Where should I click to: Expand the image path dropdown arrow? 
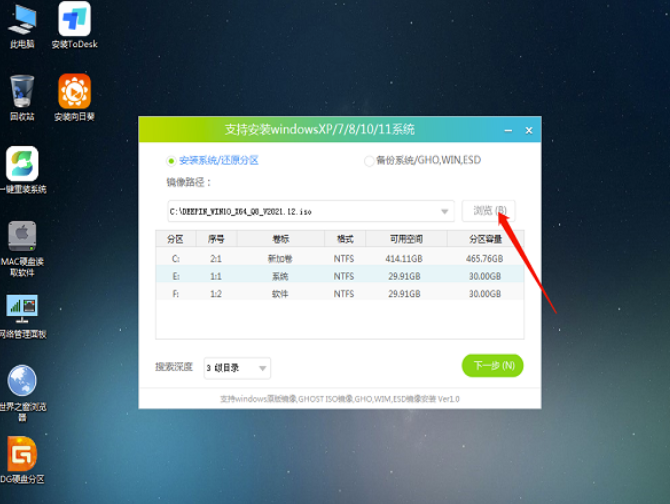click(444, 211)
